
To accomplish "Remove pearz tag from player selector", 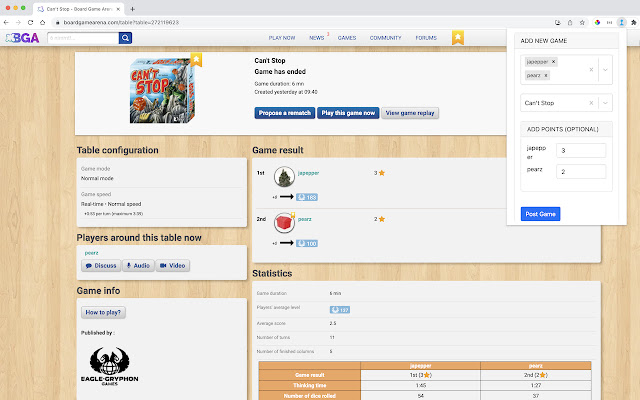I will coord(546,76).
